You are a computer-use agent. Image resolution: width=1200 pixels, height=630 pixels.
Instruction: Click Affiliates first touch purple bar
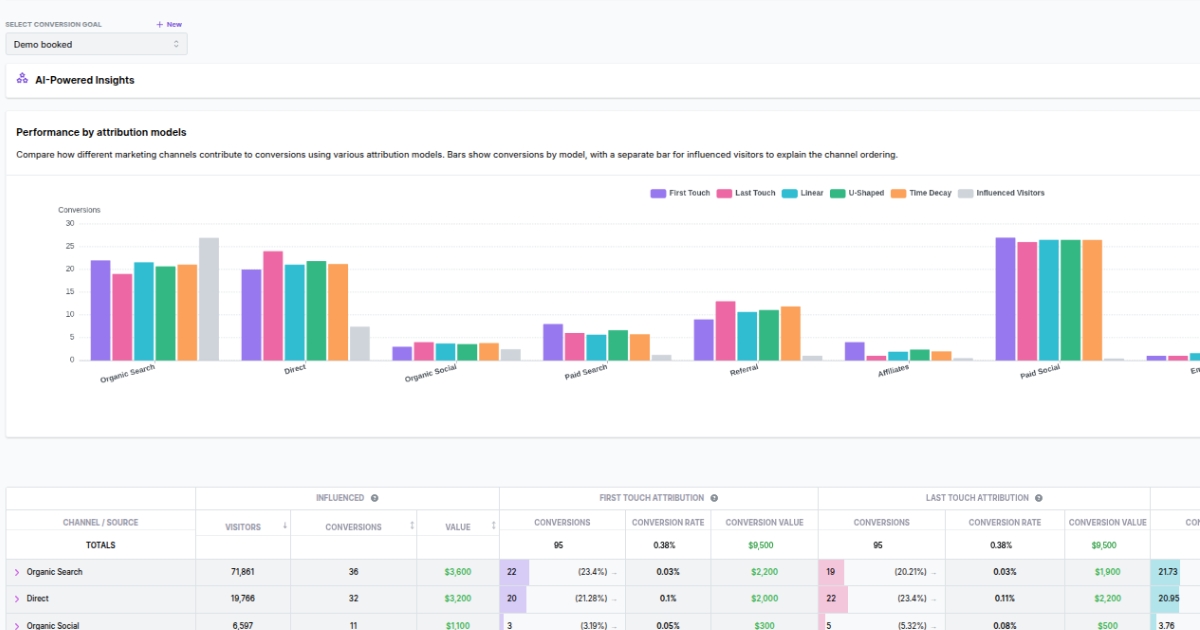click(854, 351)
